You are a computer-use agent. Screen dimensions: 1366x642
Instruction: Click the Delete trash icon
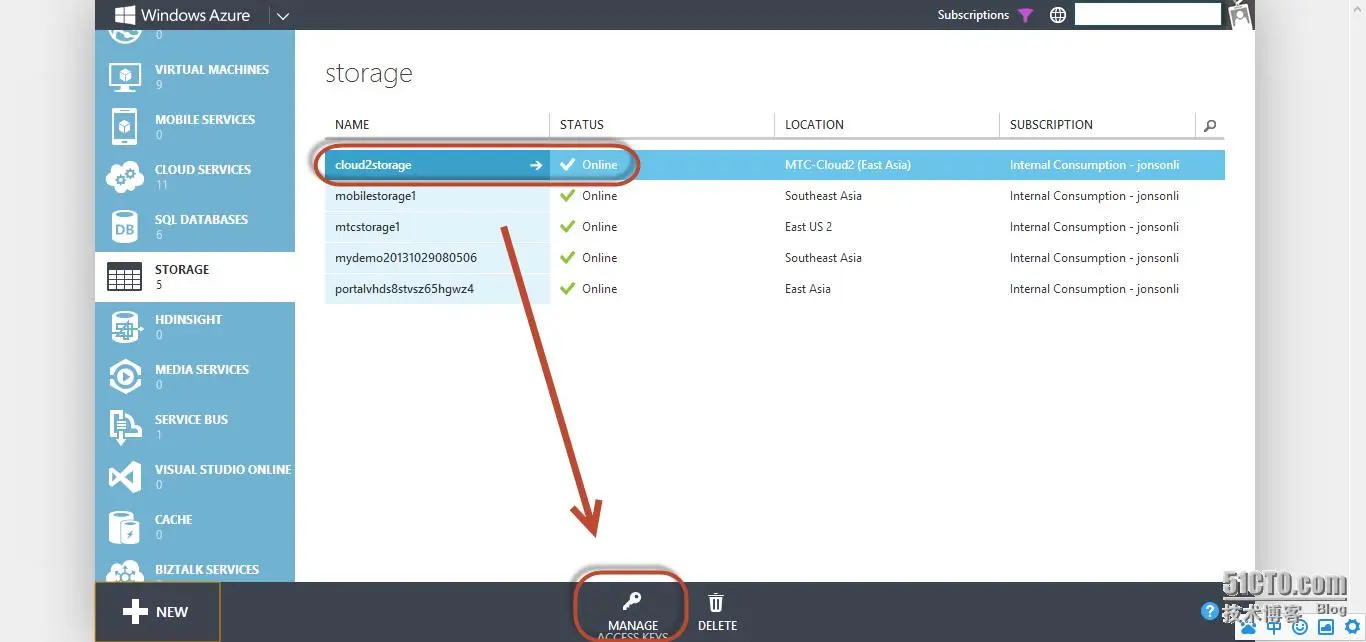pyautogui.click(x=716, y=603)
